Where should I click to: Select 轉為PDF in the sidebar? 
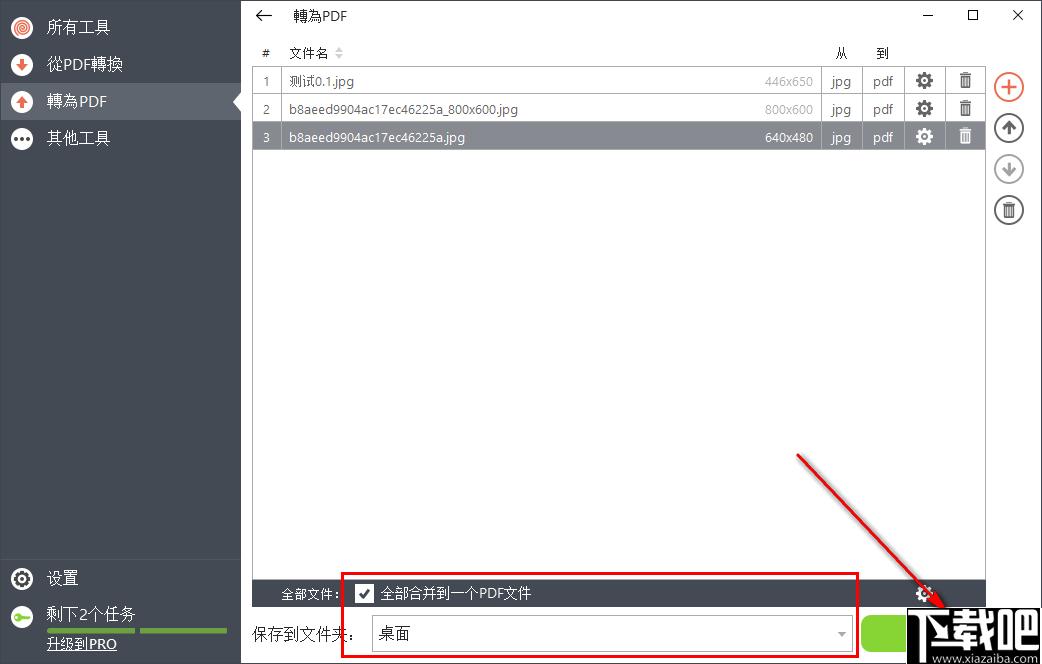(x=120, y=102)
